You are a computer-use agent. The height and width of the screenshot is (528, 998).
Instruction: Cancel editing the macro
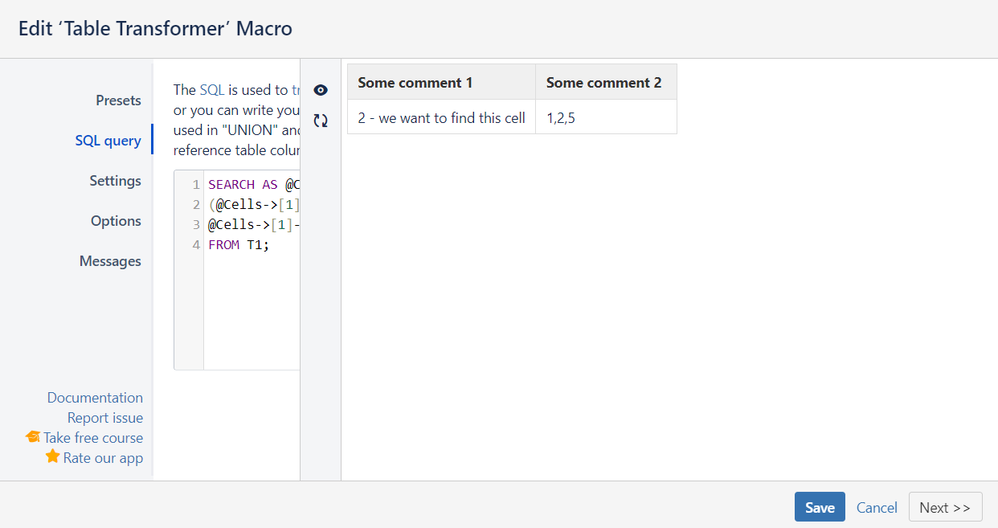click(876, 508)
